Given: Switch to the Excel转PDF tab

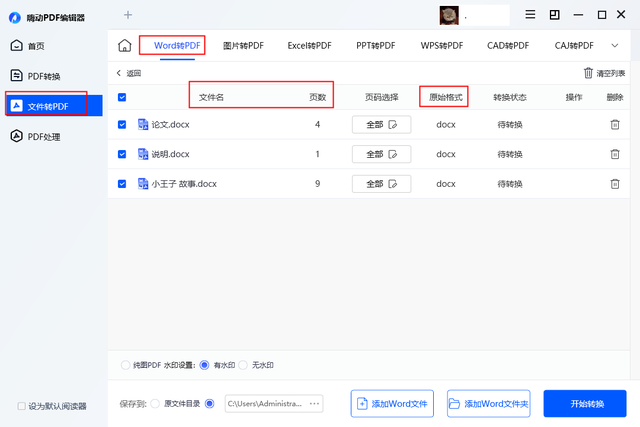Looking at the screenshot, I should click(x=309, y=45).
